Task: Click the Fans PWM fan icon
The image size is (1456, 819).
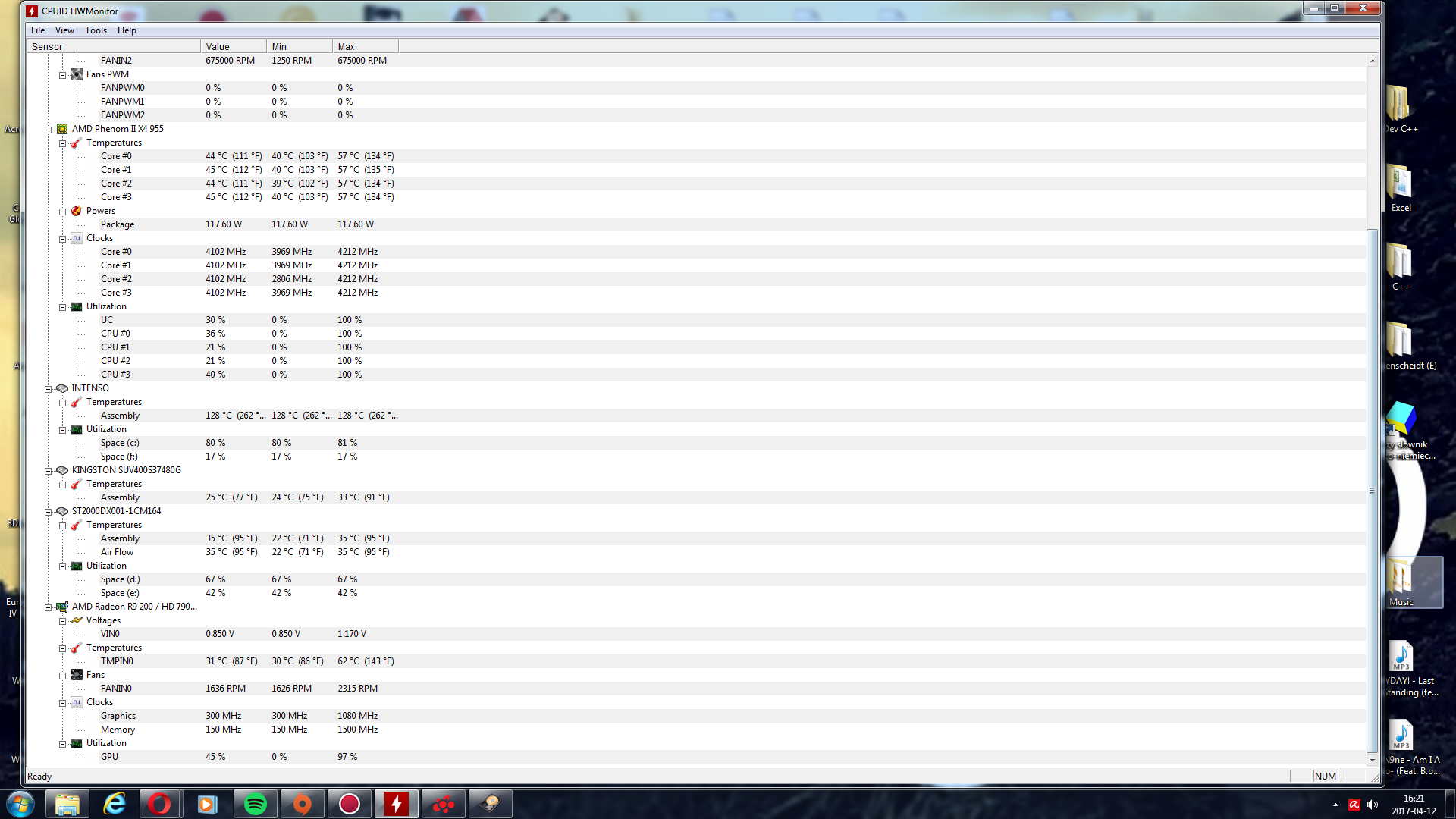Action: [77, 74]
